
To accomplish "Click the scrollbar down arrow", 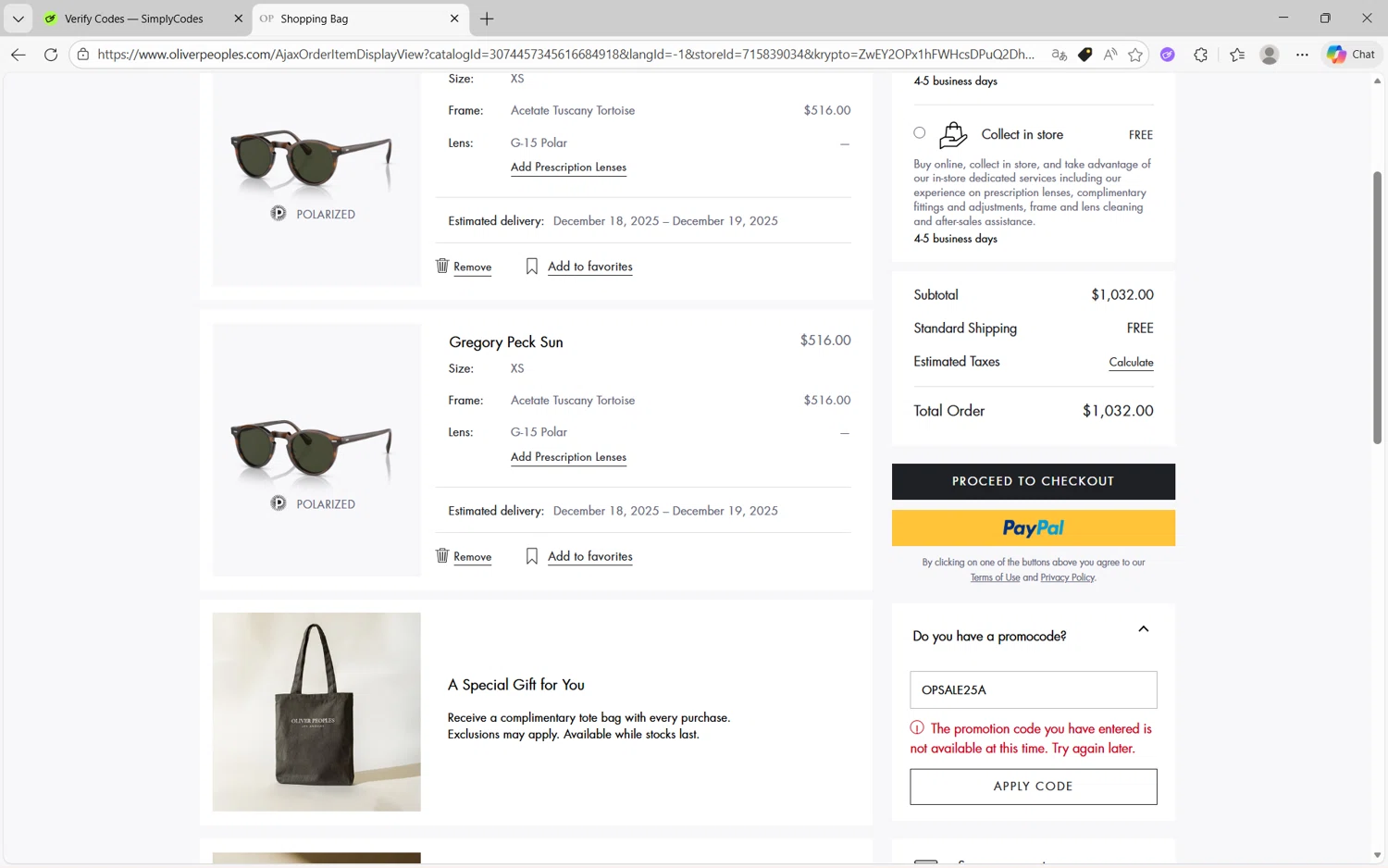I will click(1377, 855).
